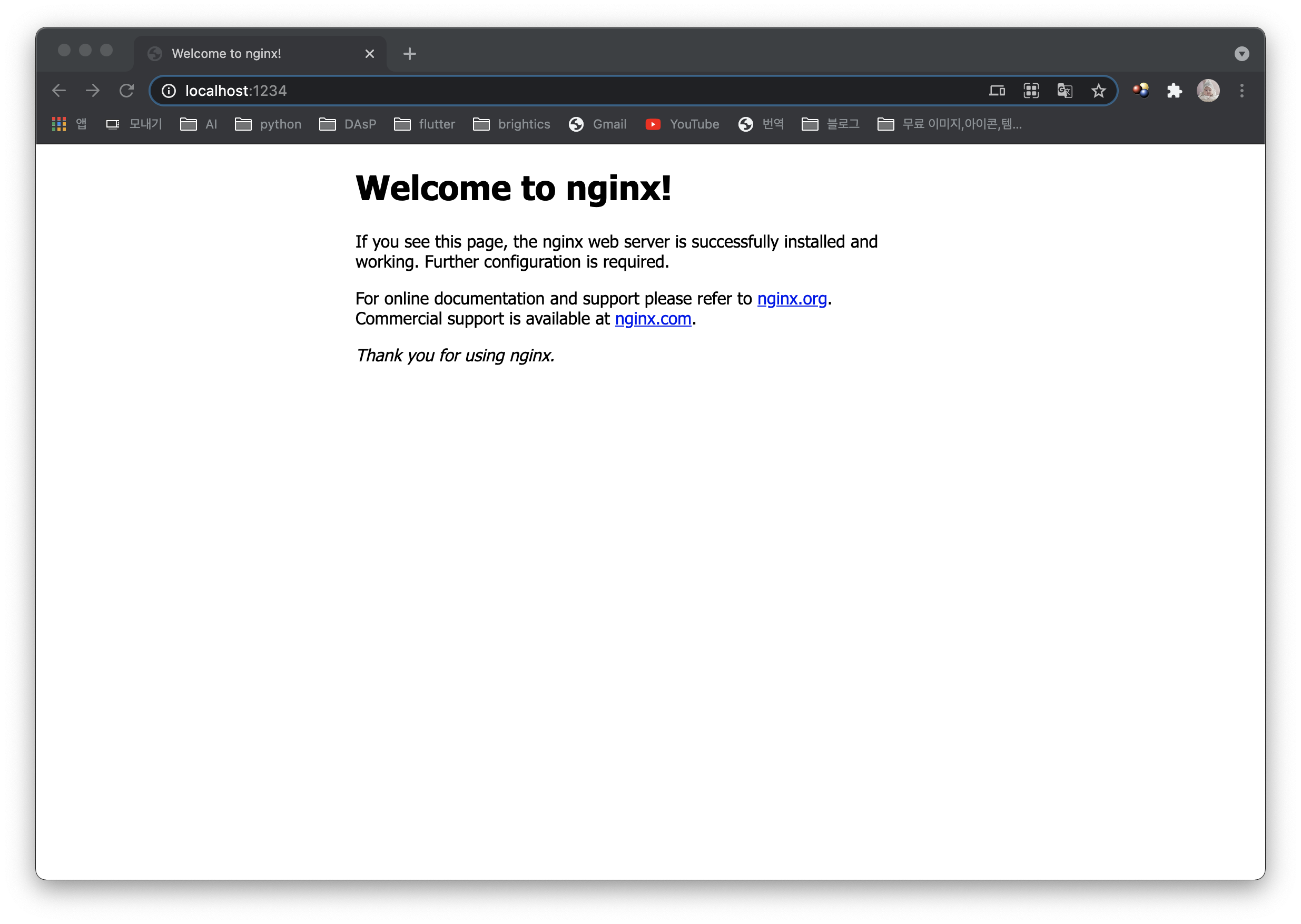Image resolution: width=1301 pixels, height=924 pixels.
Task: Click the QR code icon in address bar
Action: pyautogui.click(x=1031, y=91)
